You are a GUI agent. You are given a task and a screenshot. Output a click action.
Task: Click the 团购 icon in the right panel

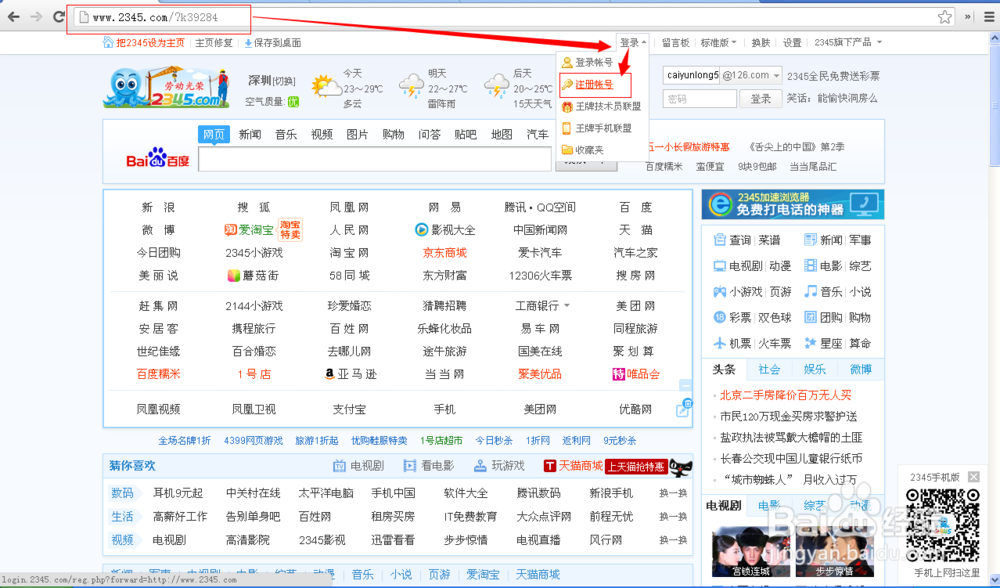(810, 318)
